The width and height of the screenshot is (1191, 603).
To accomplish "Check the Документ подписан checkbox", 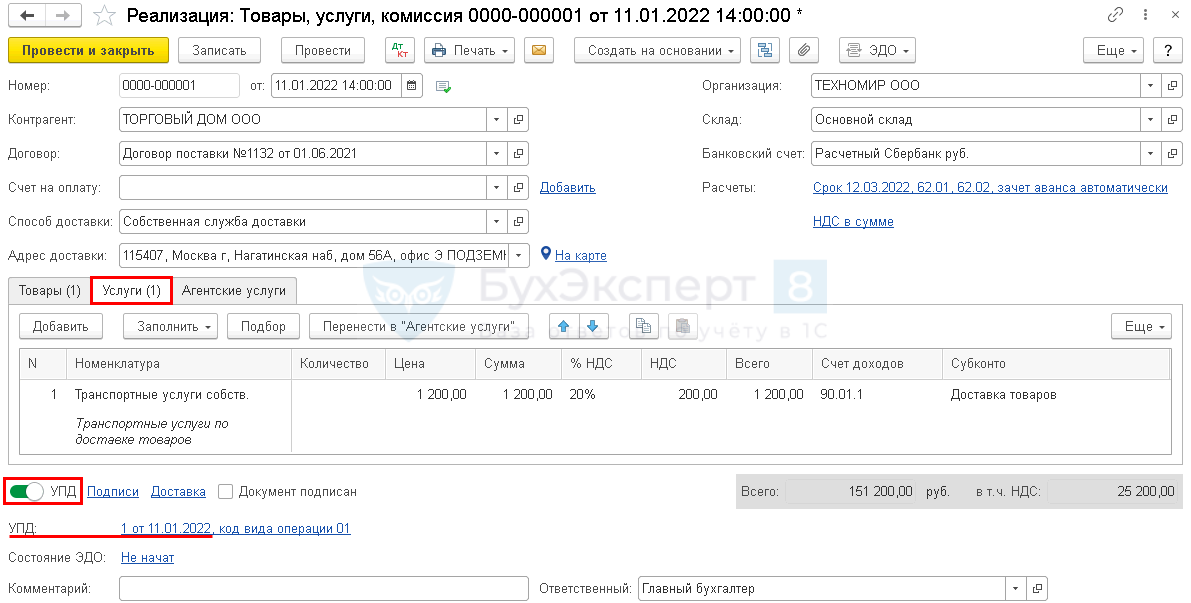I will pos(226,492).
